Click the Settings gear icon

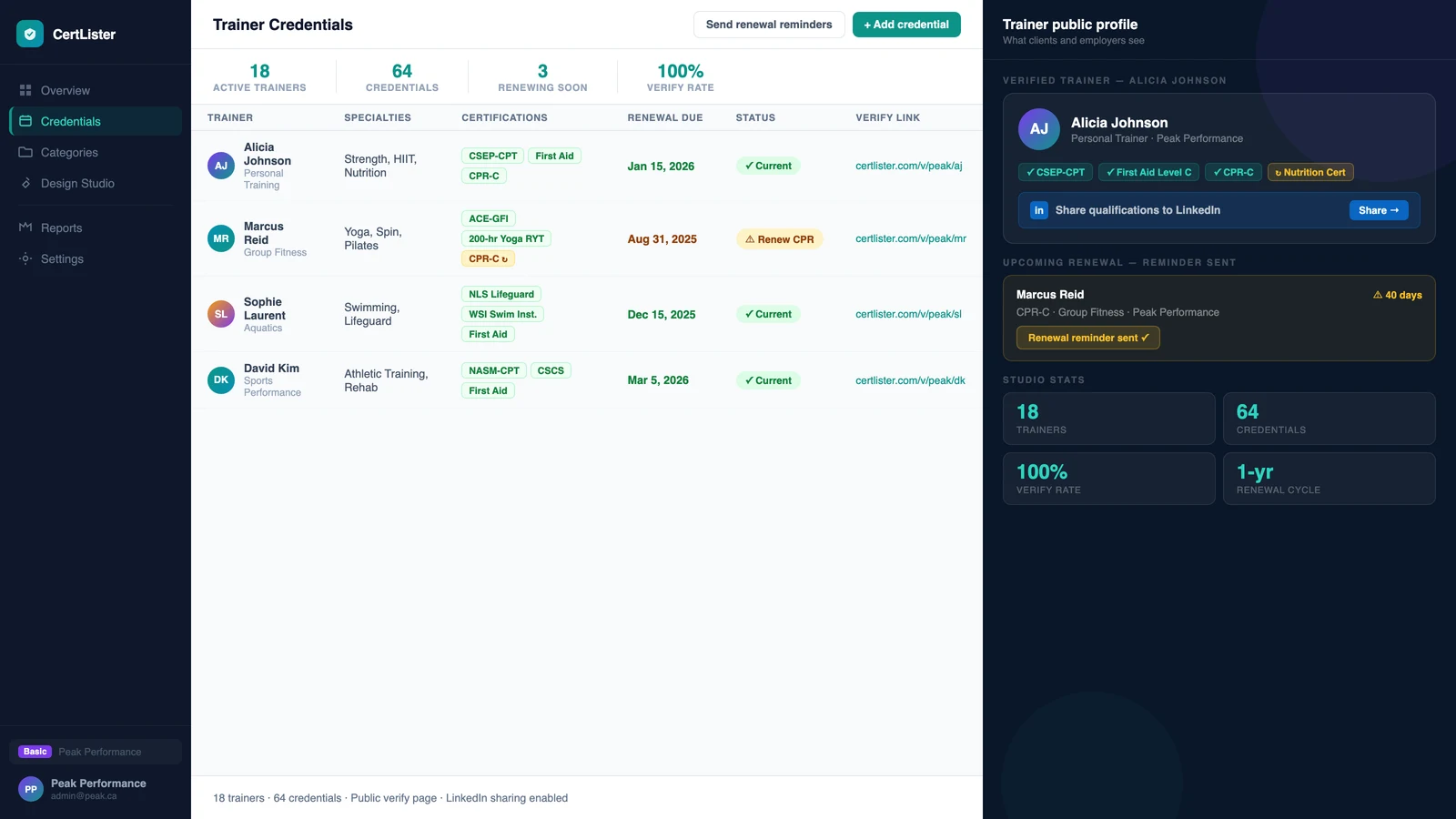[x=25, y=258]
